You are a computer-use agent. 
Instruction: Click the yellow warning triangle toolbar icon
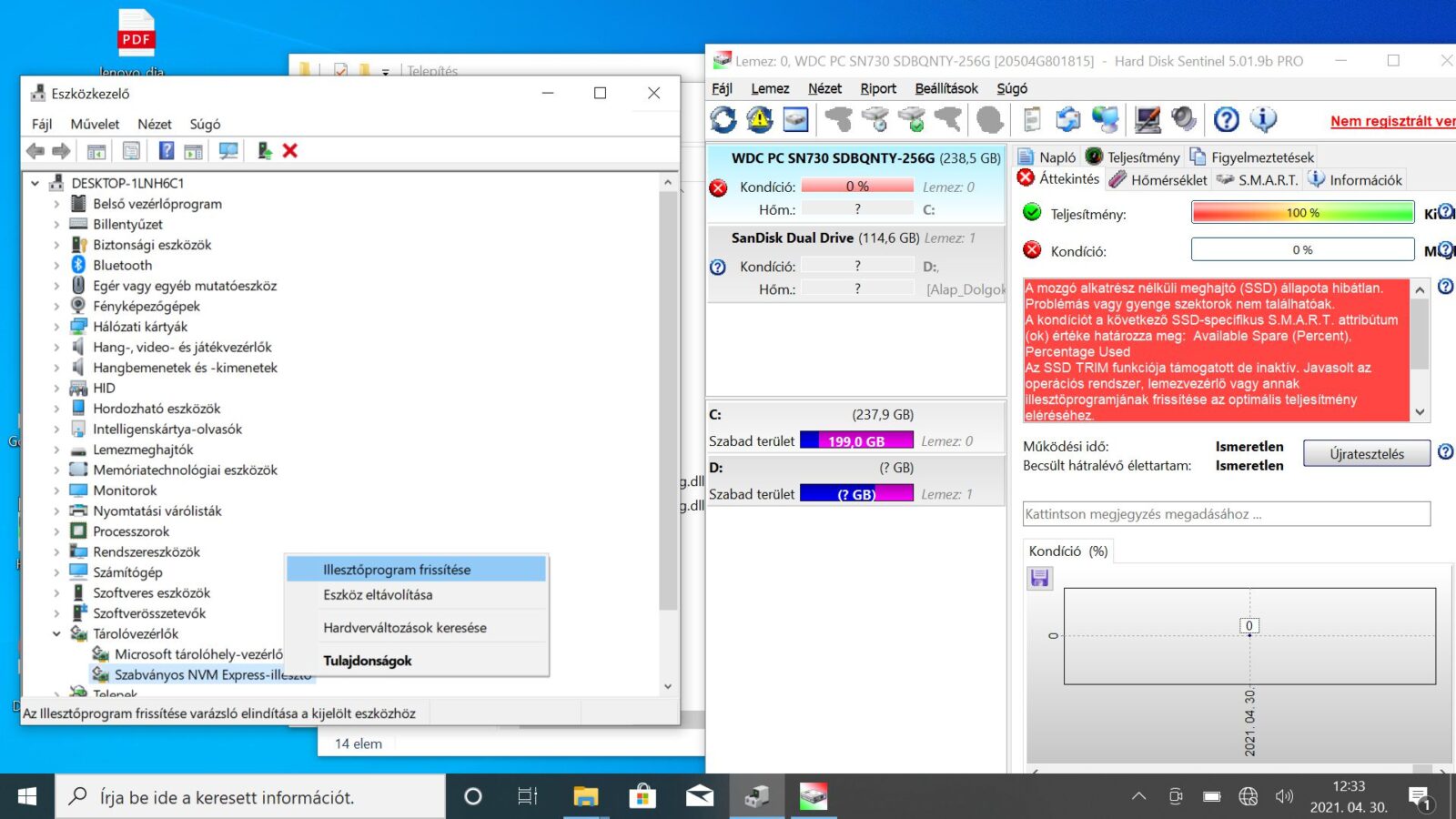tap(760, 119)
